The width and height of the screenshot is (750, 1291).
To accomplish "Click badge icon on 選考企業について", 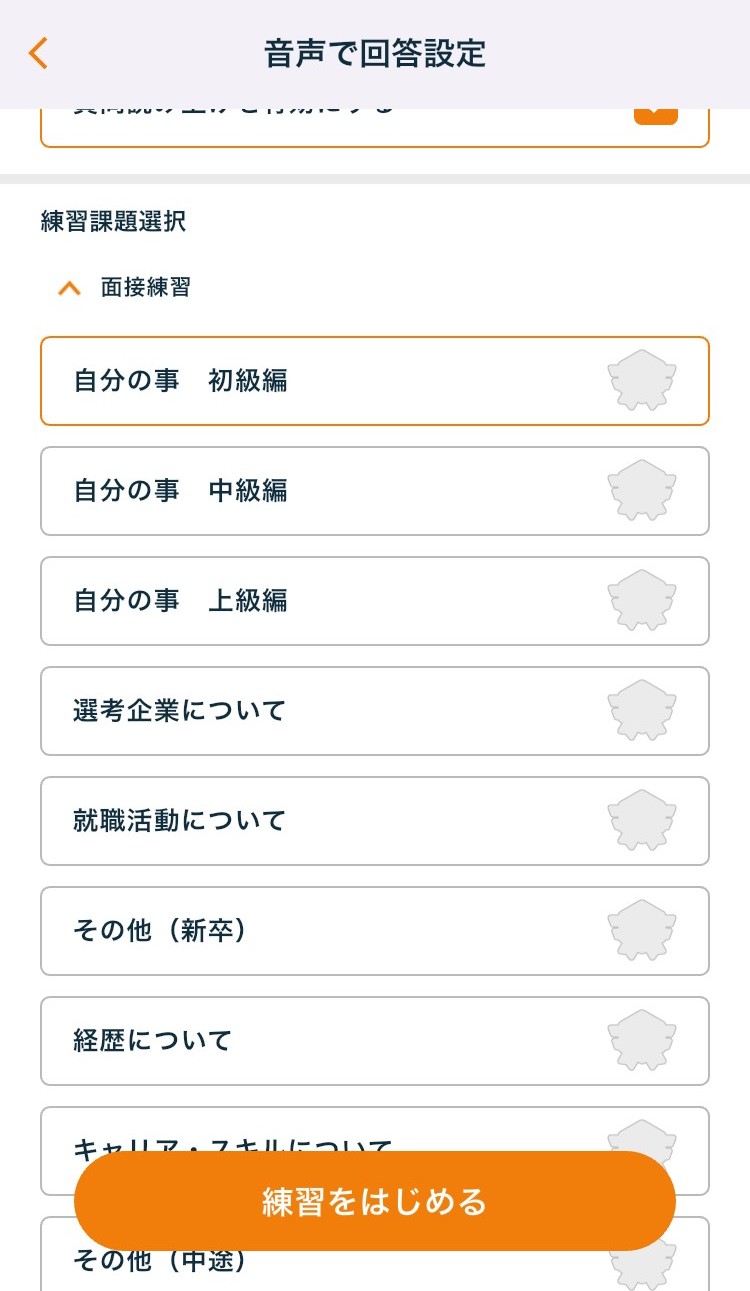I will click(642, 711).
